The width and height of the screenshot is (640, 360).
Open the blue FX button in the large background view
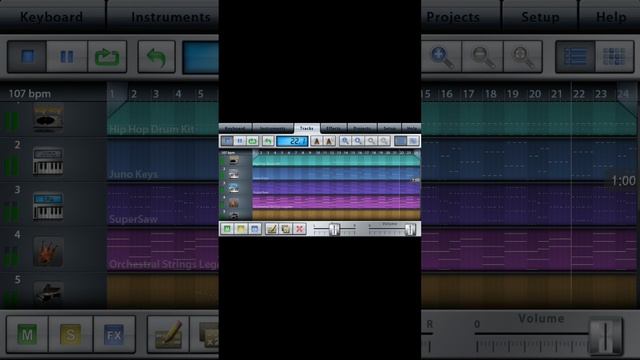click(114, 335)
